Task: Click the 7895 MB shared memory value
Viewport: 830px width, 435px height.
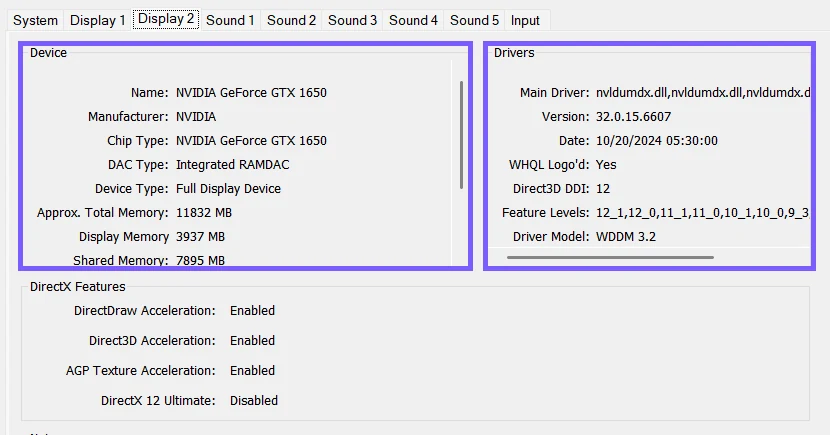Action: (x=200, y=260)
